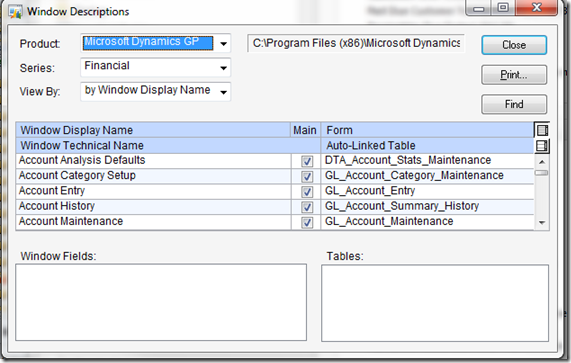This screenshot has width=571, height=363.
Task: Select the Account Maintenance row
Action: click(275, 222)
